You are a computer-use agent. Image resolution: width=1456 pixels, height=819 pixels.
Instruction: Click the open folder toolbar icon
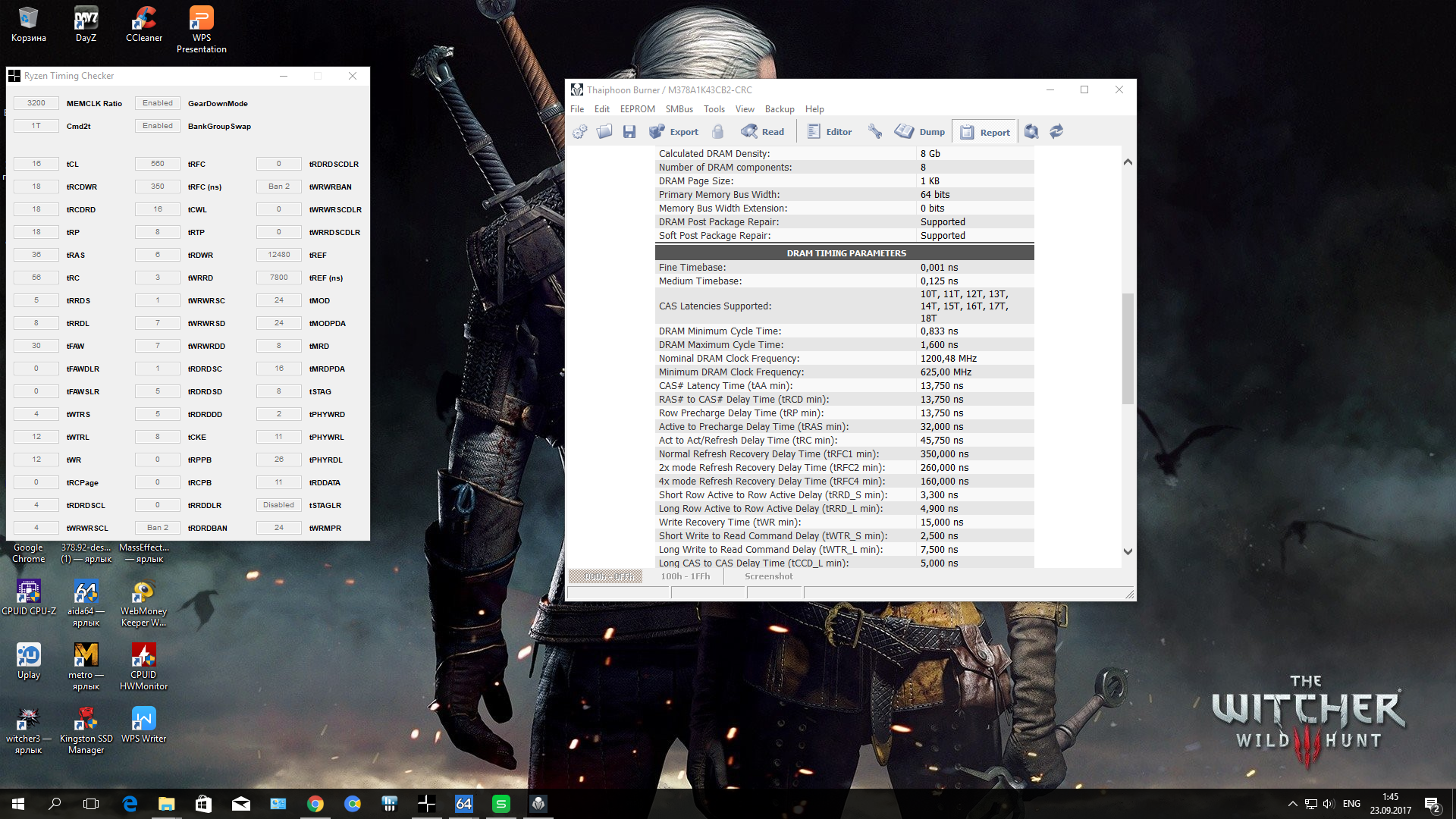click(604, 132)
